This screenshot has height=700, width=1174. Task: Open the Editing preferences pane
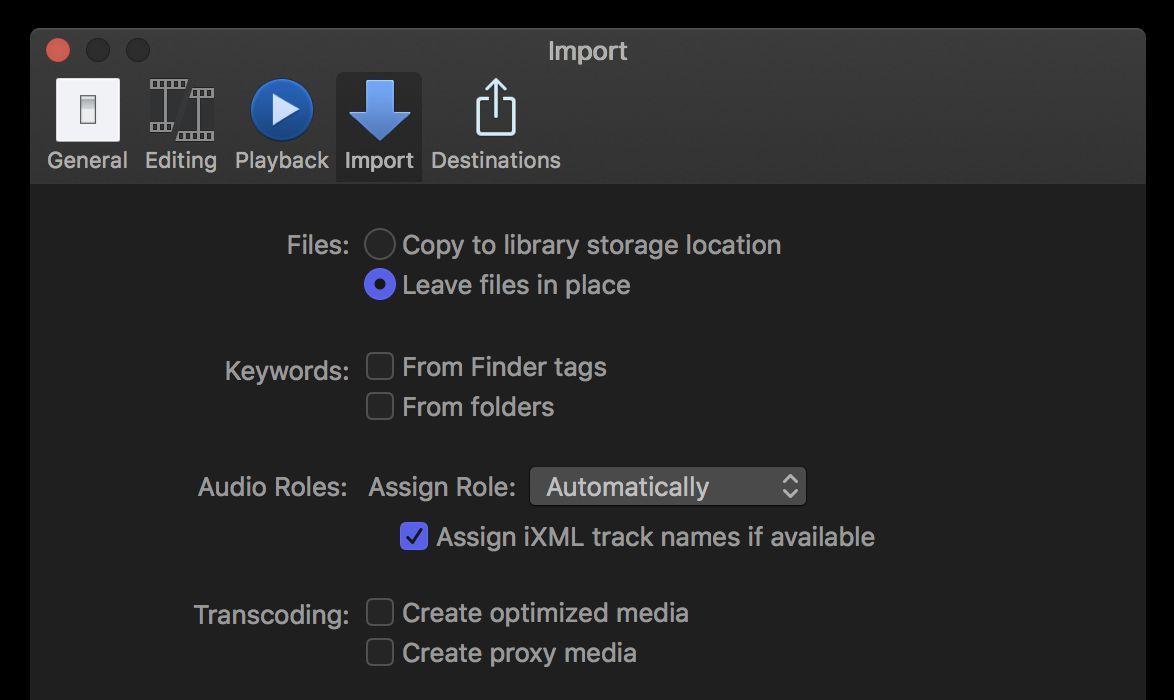pyautogui.click(x=181, y=125)
